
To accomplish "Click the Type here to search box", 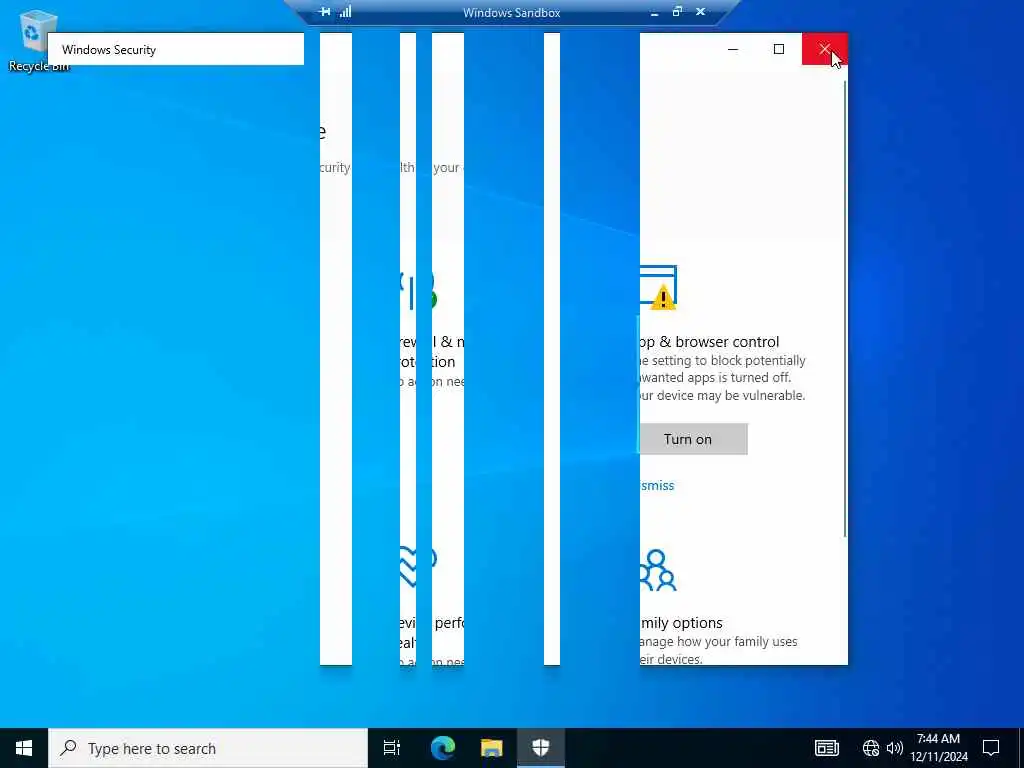I will (208, 748).
